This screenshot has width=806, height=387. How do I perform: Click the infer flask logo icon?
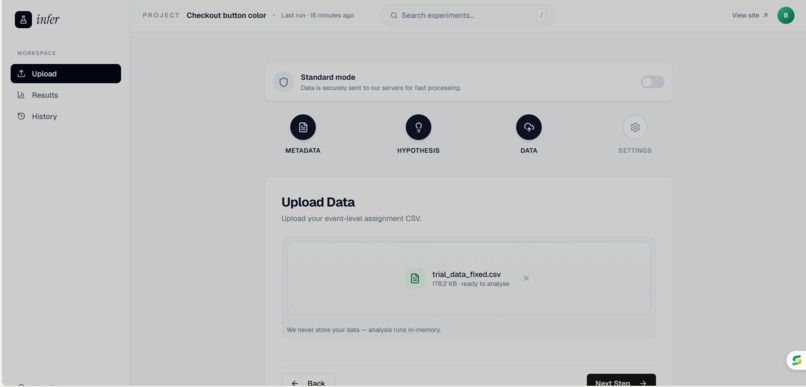tap(23, 20)
